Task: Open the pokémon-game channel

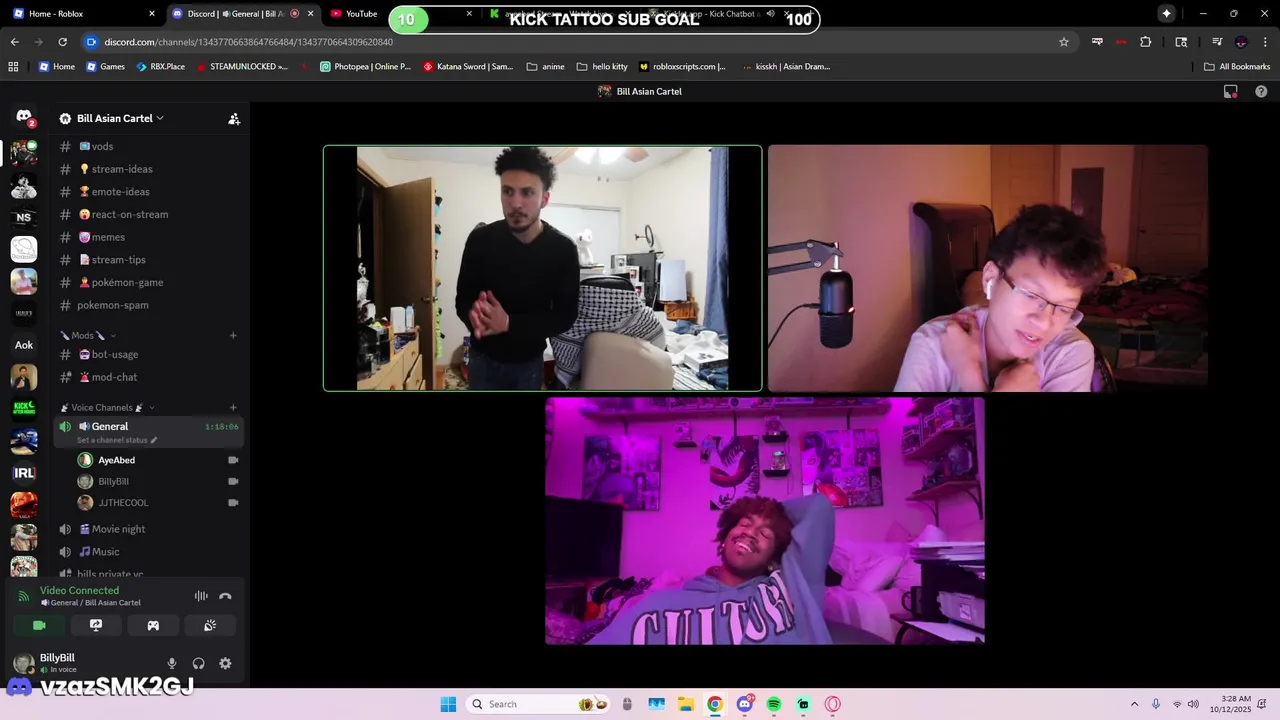Action: pyautogui.click(x=148, y=282)
